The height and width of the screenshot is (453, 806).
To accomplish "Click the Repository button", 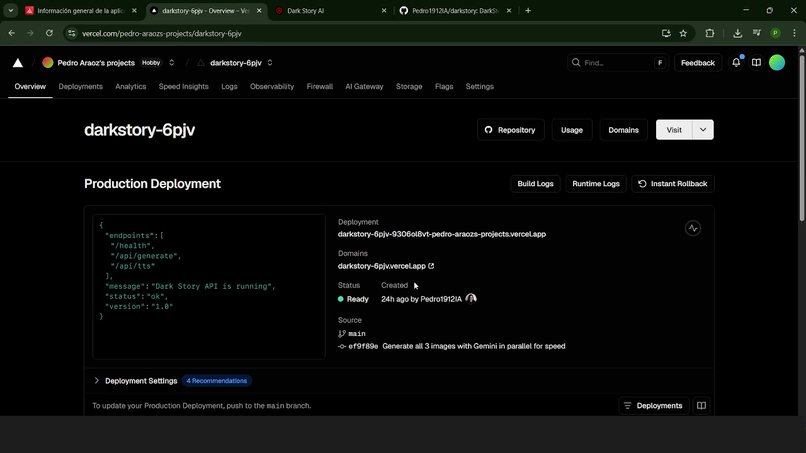I will coord(510,130).
